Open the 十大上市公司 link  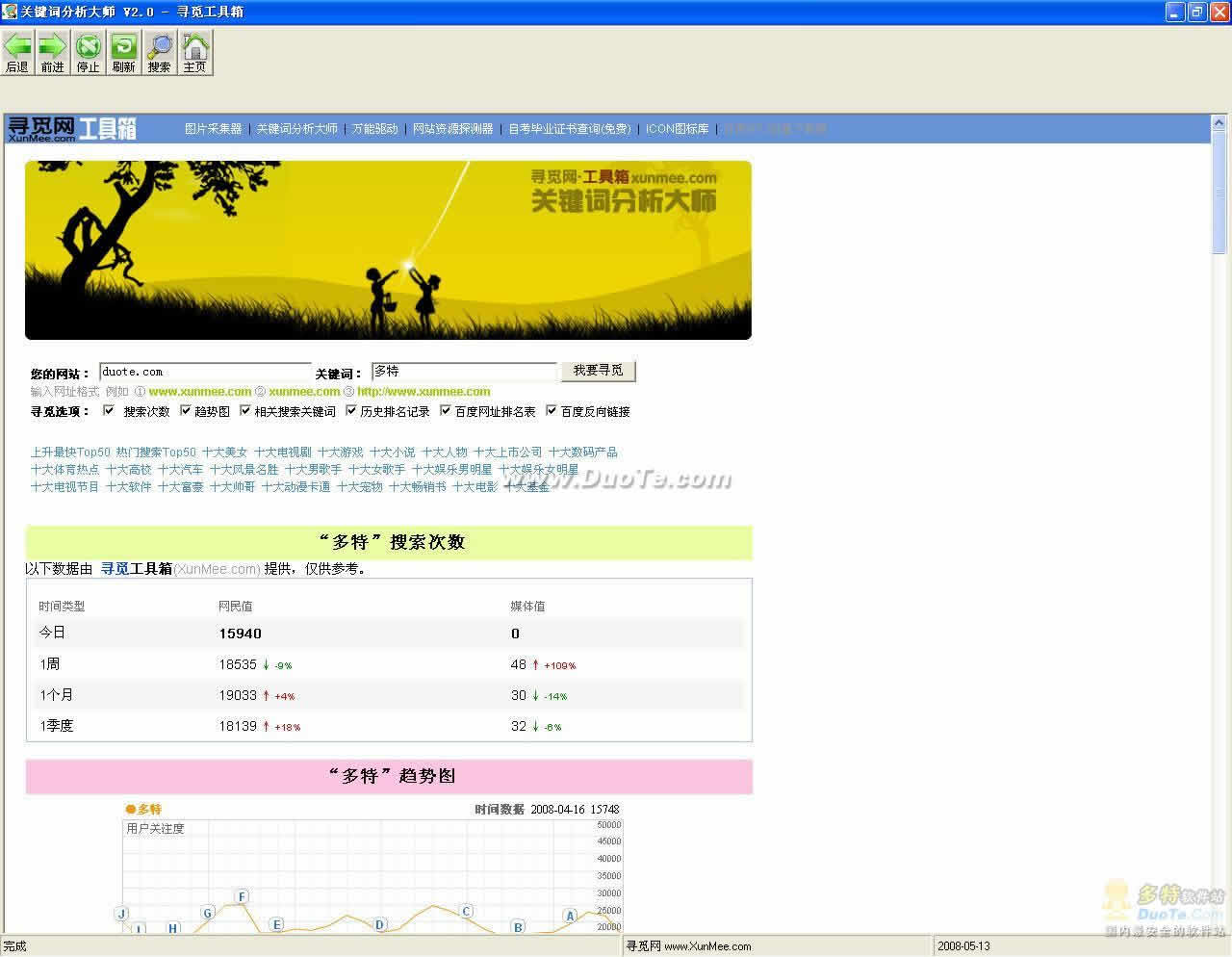pos(508,452)
